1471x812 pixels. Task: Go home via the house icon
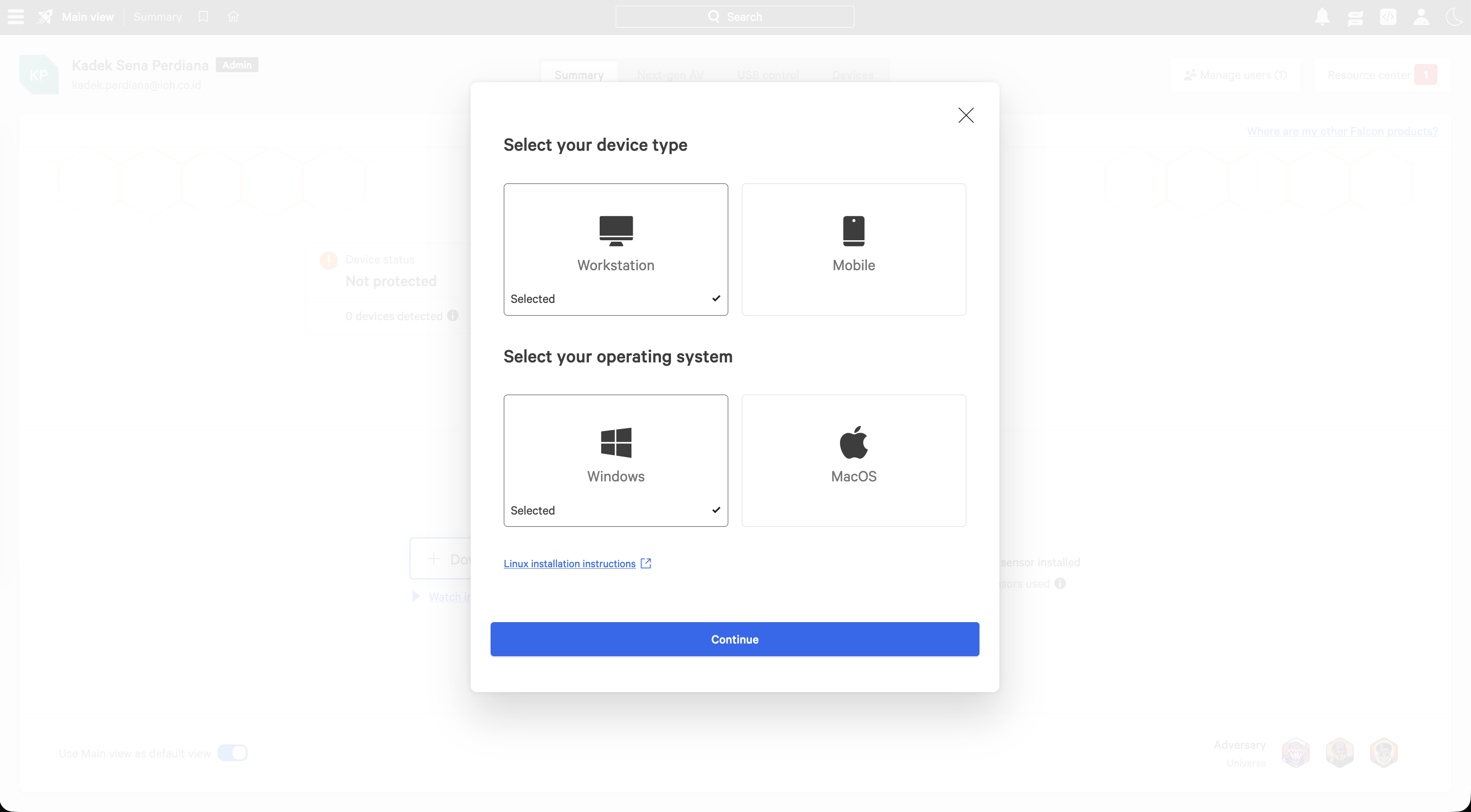pos(233,16)
